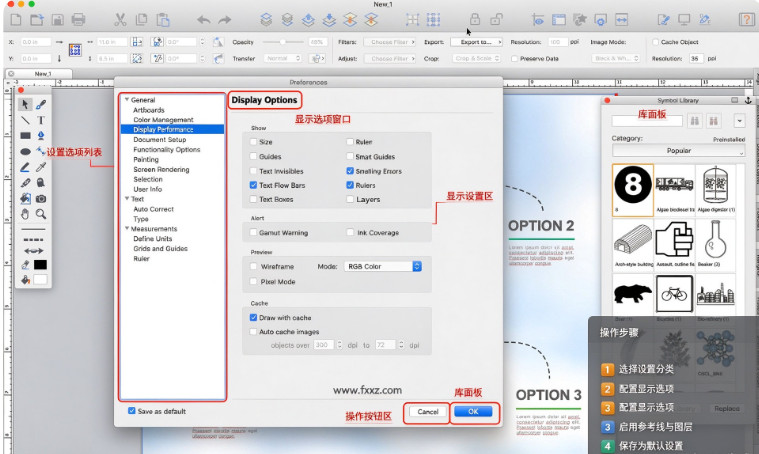Image resolution: width=759 pixels, height=454 pixels.
Task: Click the Cancel button
Action: pos(427,411)
